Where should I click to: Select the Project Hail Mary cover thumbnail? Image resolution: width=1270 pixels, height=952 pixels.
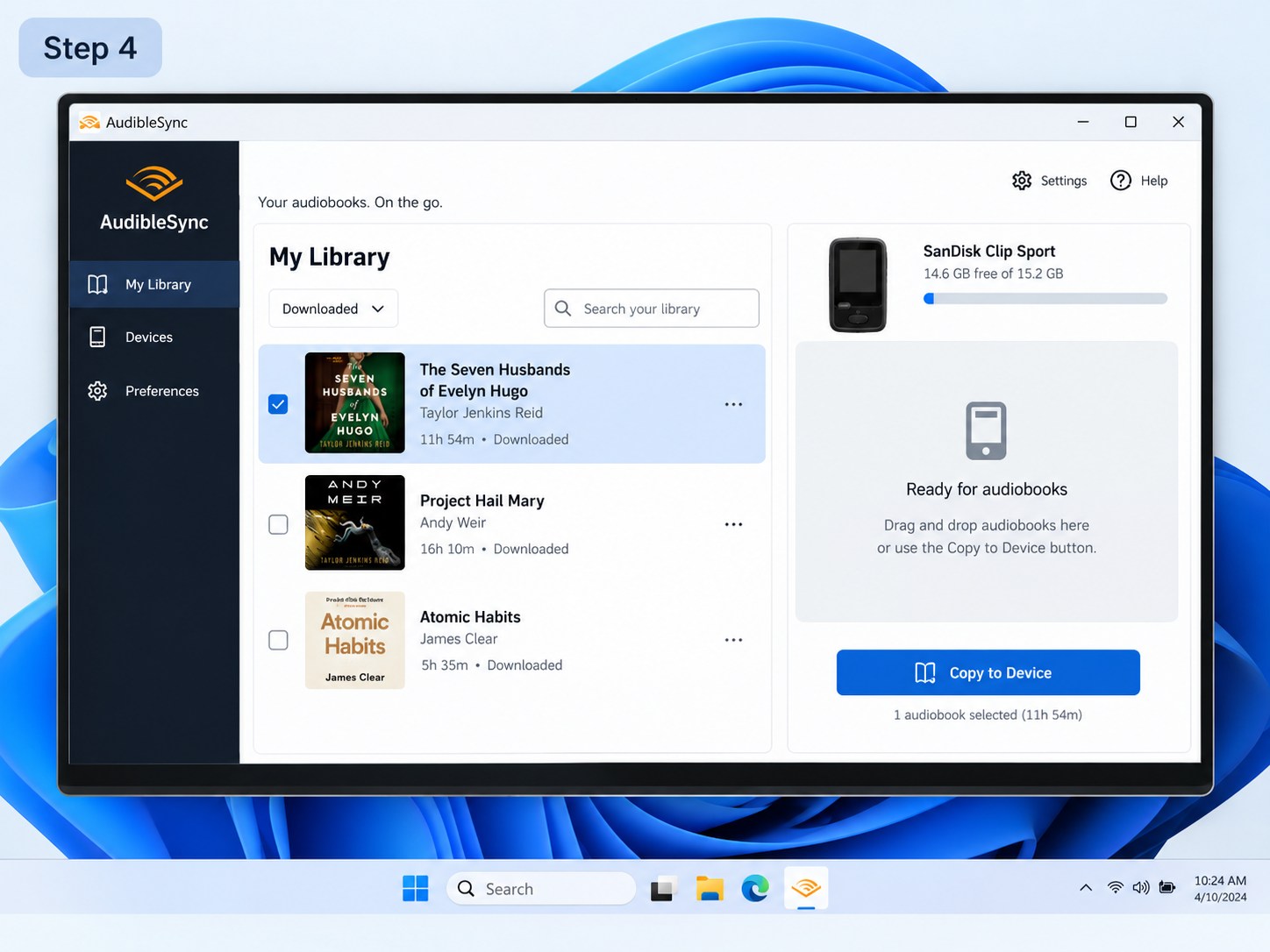[x=355, y=522]
